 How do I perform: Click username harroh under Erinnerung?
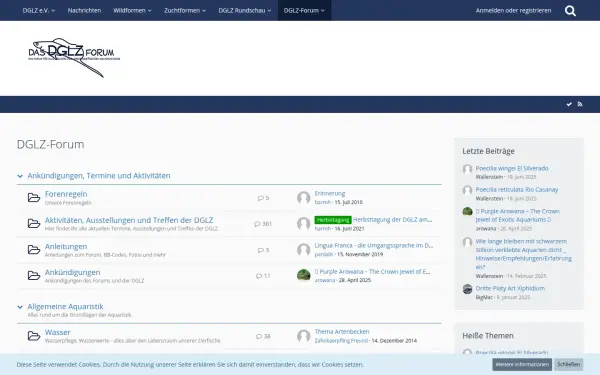click(x=323, y=202)
